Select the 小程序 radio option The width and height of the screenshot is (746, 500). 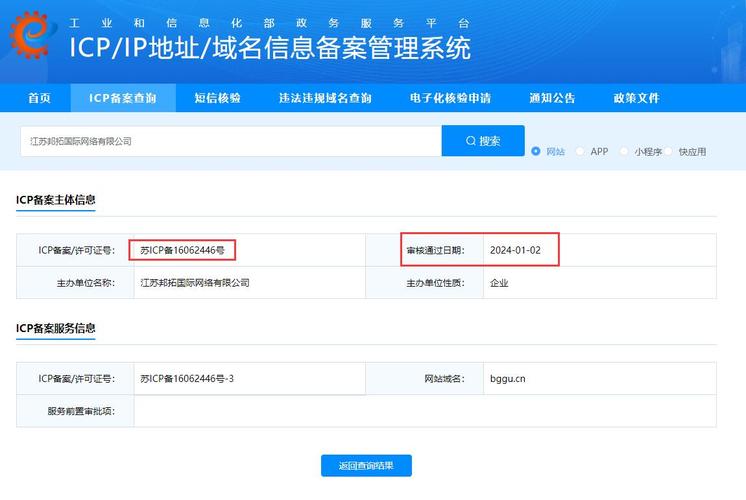click(x=624, y=151)
